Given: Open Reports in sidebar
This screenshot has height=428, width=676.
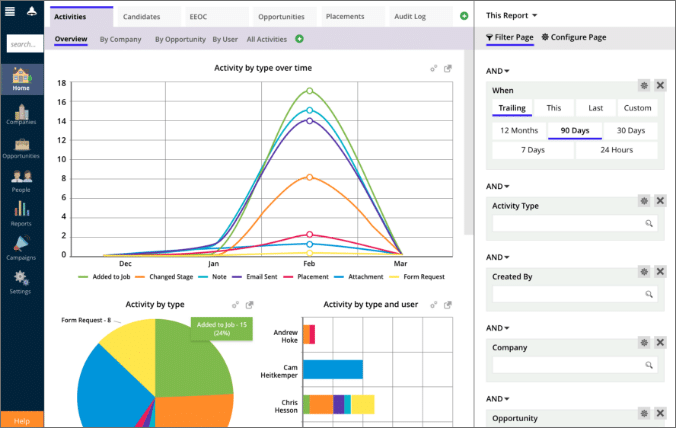Looking at the screenshot, I should (21, 214).
